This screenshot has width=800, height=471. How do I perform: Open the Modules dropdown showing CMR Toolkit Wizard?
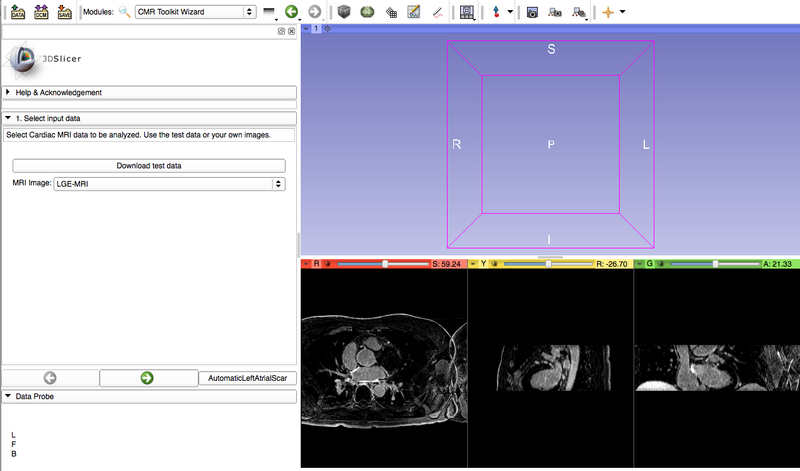pos(196,12)
